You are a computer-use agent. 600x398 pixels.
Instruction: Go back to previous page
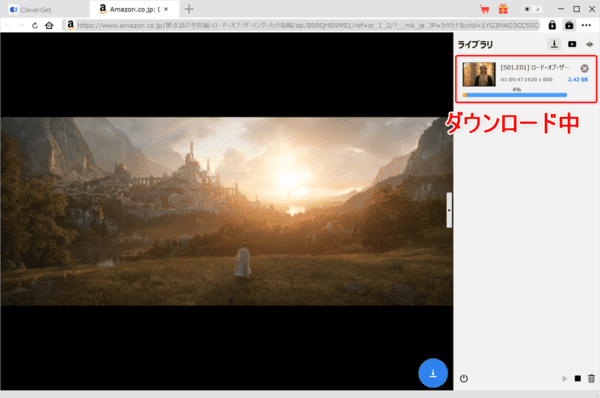[8, 25]
